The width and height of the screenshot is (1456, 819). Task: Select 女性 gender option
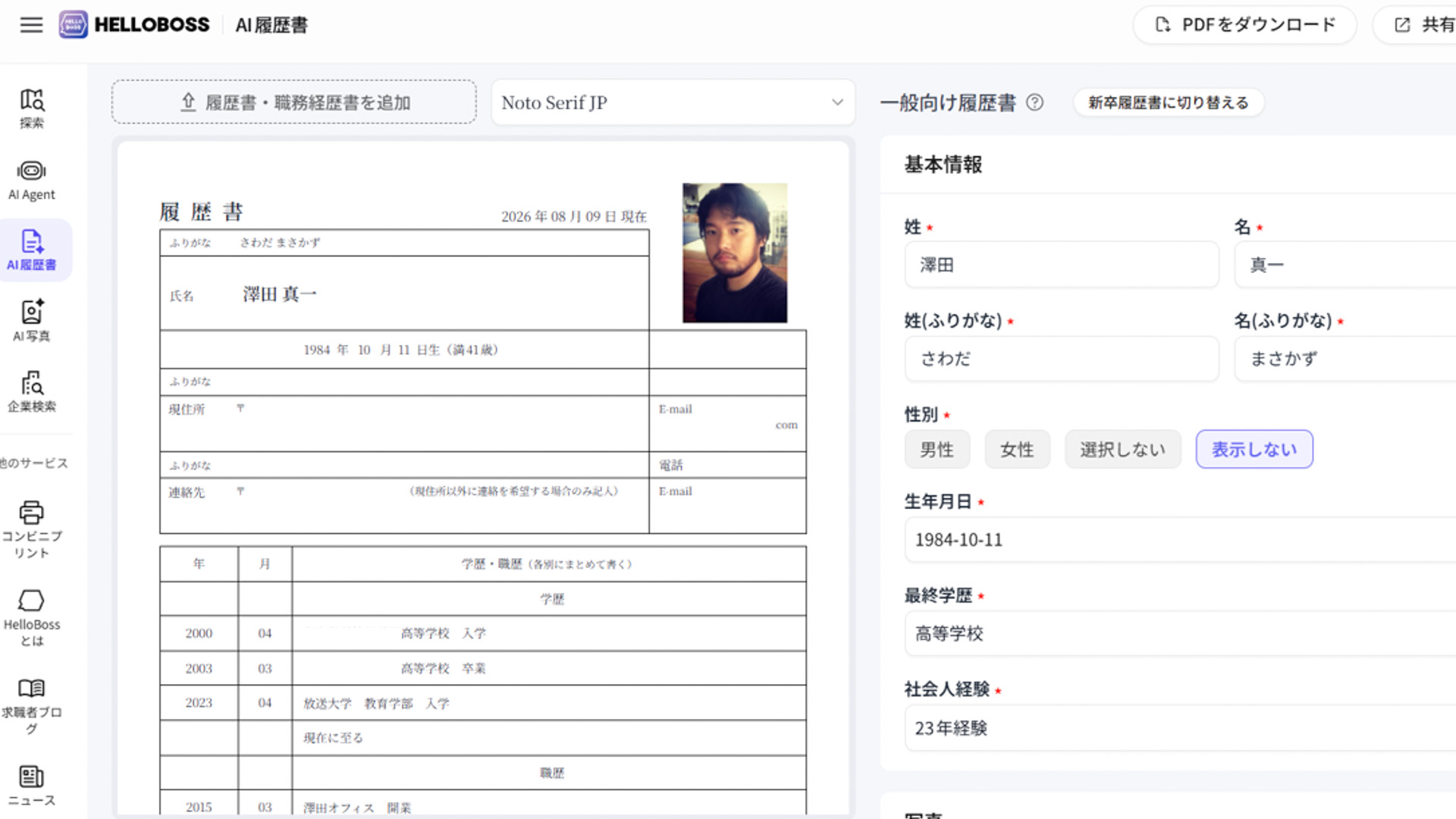tap(1017, 450)
